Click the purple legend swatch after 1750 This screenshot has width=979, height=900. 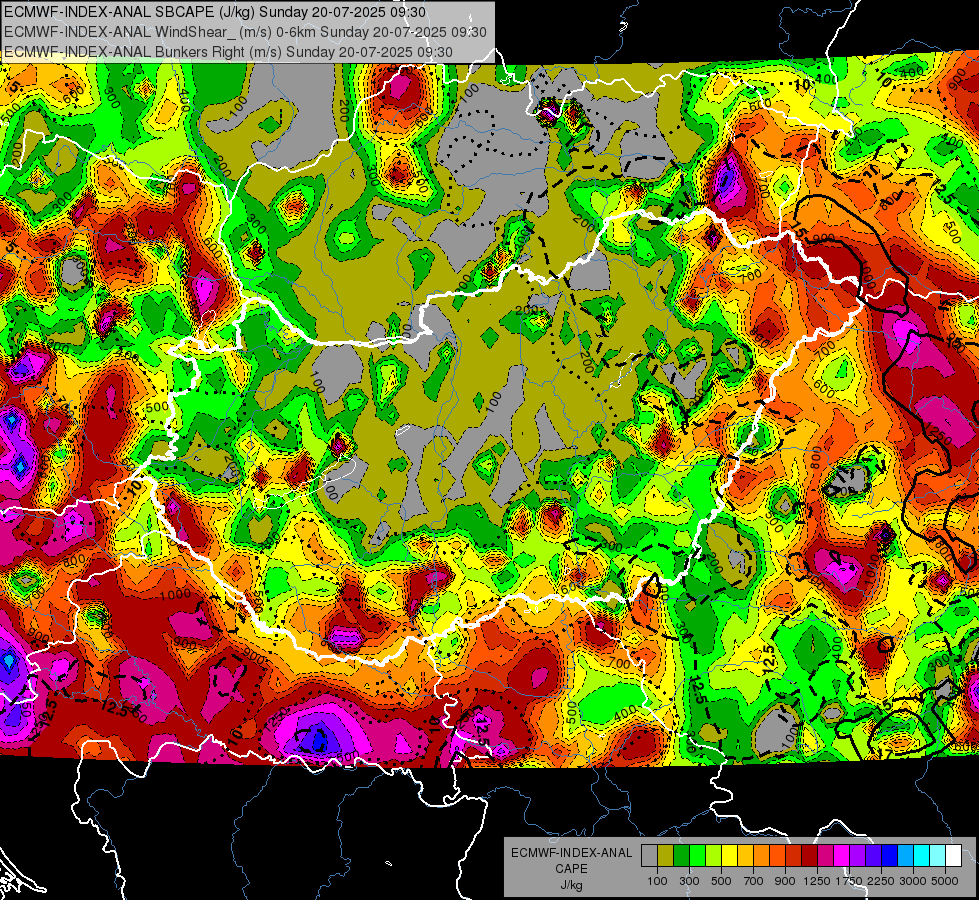click(x=857, y=856)
